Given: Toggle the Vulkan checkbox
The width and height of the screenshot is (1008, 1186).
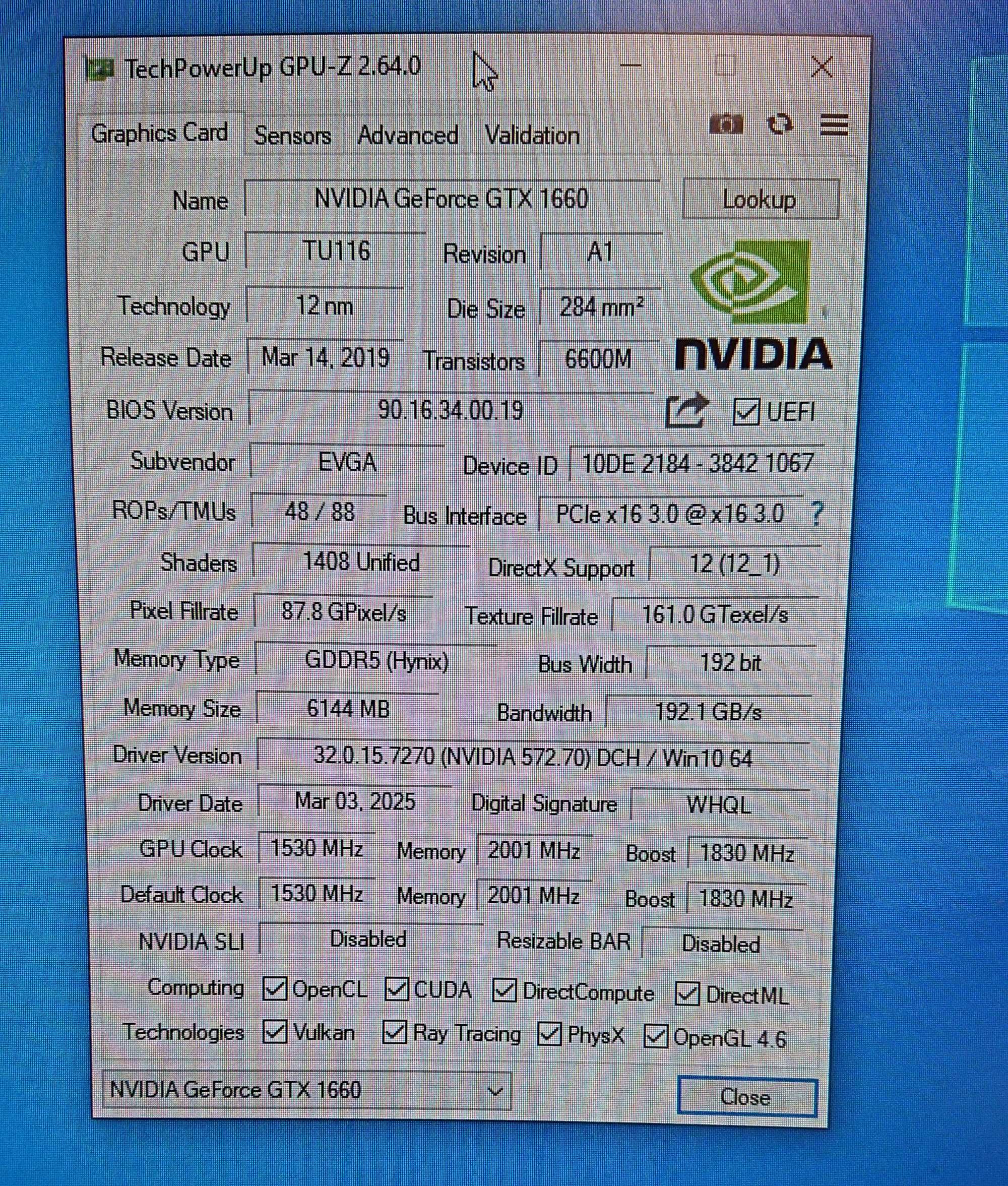Looking at the screenshot, I should coord(275,1032).
